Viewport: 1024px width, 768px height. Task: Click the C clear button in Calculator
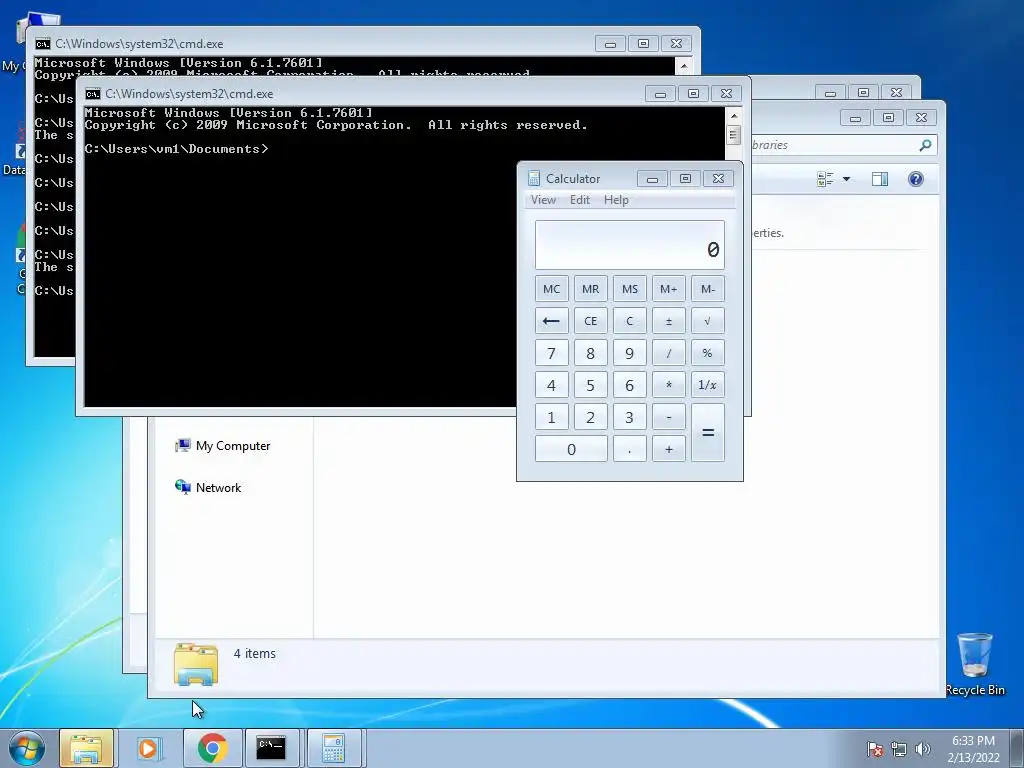[x=630, y=321]
